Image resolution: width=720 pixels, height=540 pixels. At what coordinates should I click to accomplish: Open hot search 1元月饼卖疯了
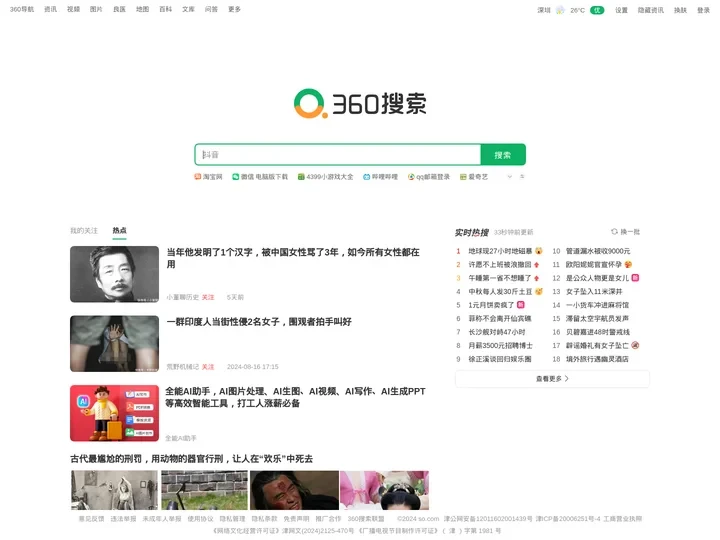(491, 305)
